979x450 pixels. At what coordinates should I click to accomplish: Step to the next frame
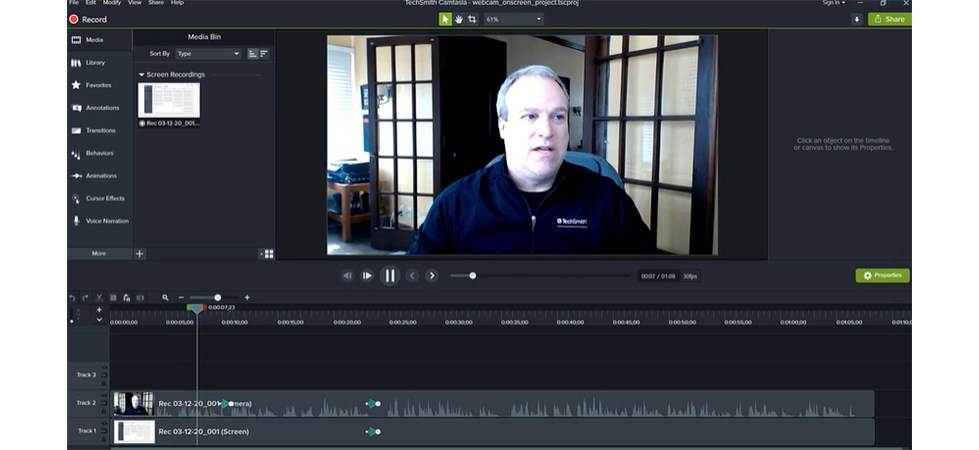(367, 276)
